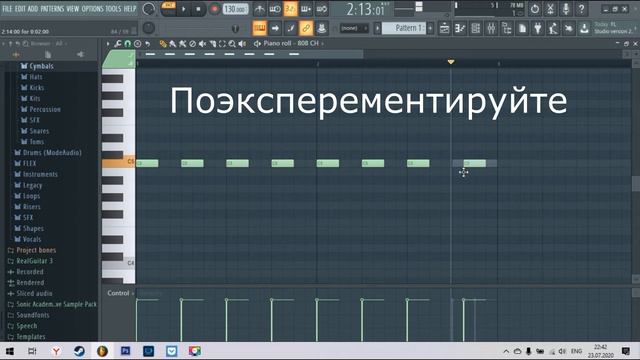The width and height of the screenshot is (640, 360).
Task: Adjust the master pitch knob
Action: coord(149,28)
